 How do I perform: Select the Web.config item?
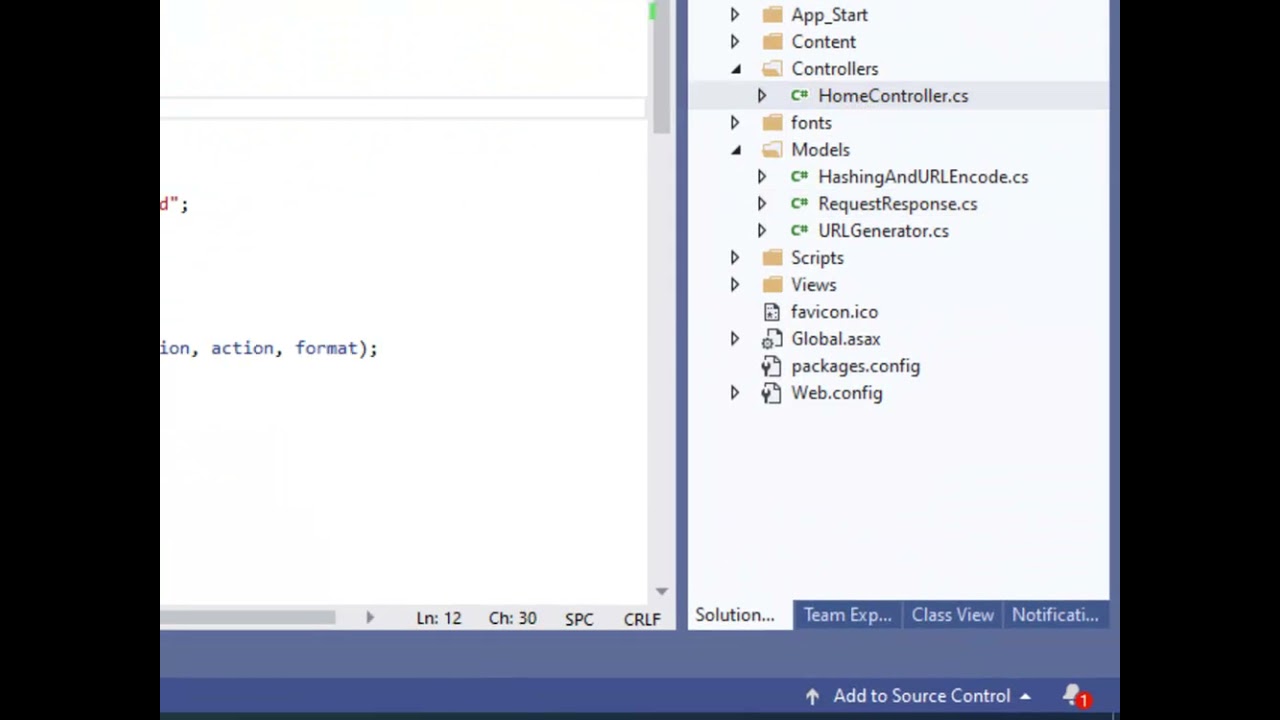[x=837, y=393]
